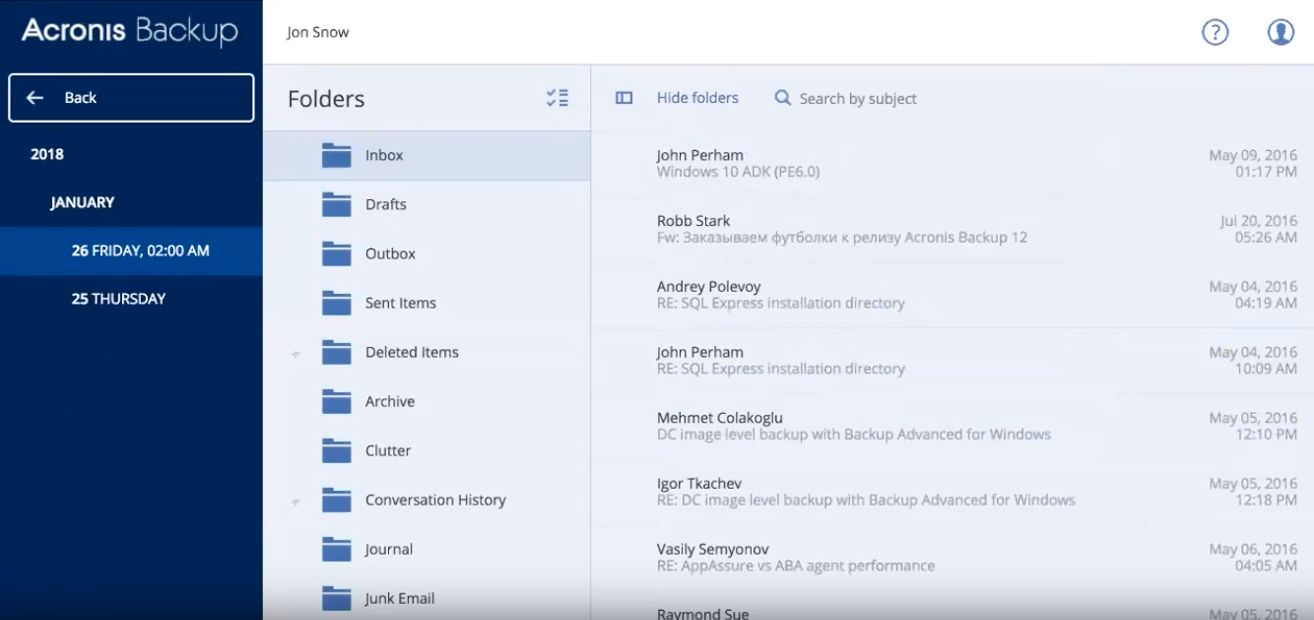Click the Folders panel heading
Viewport: 1314px width, 620px height.
326,99
